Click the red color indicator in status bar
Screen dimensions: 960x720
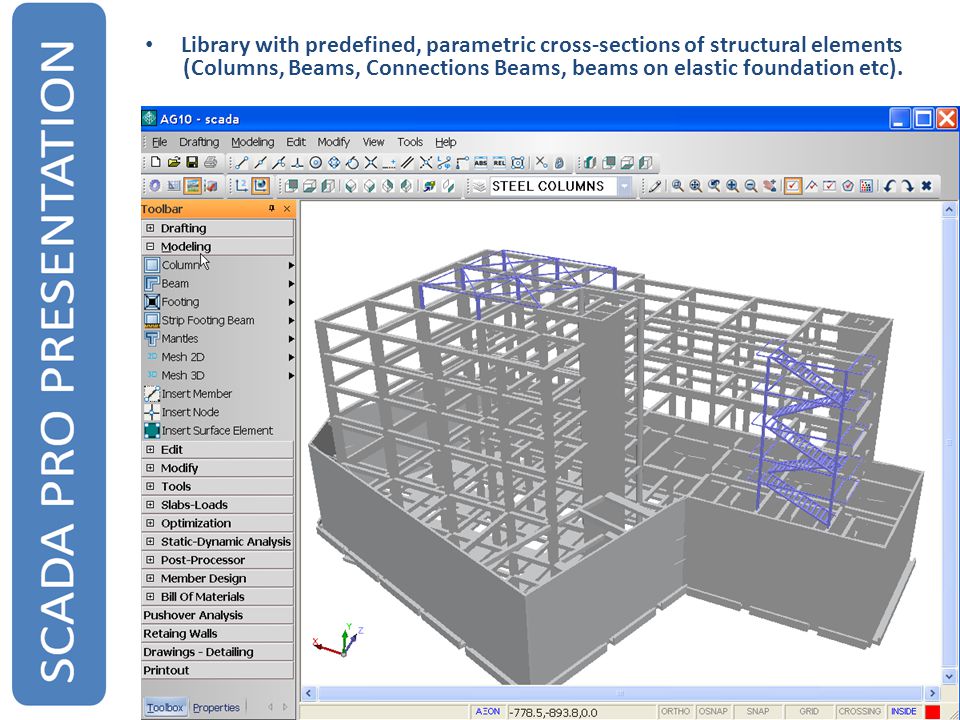(932, 711)
